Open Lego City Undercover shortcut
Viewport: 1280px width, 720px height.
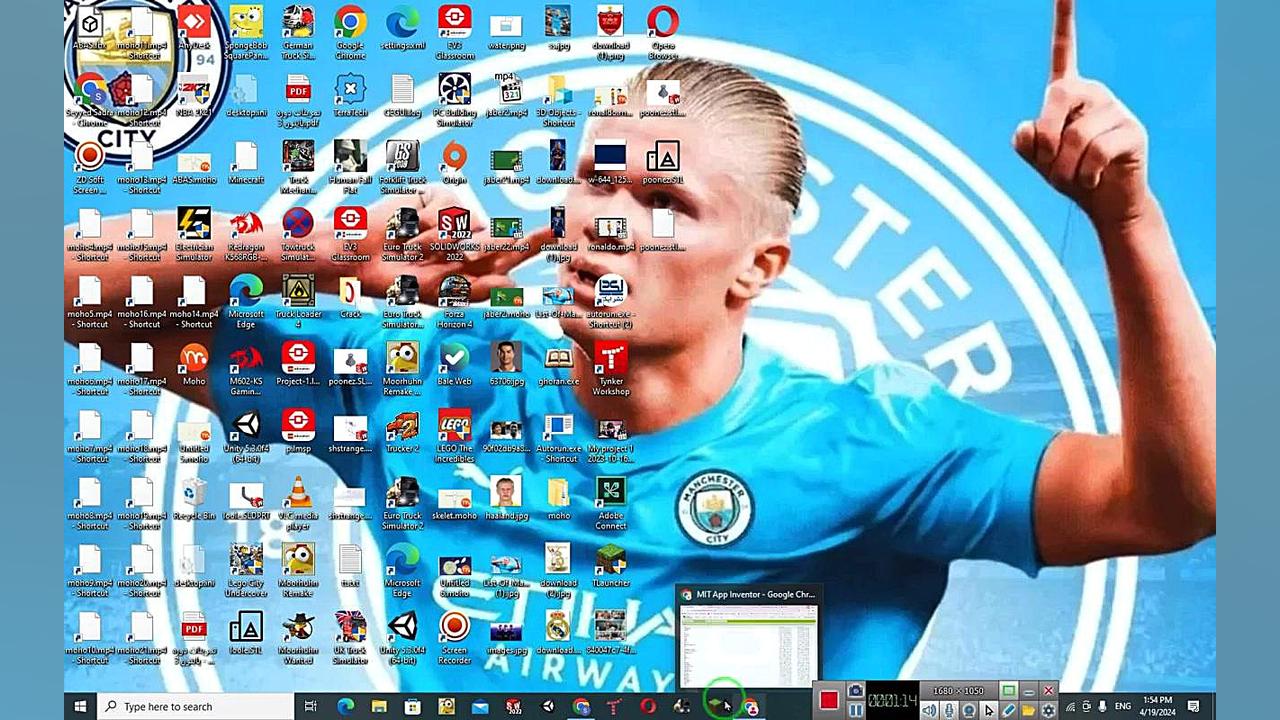(246, 570)
